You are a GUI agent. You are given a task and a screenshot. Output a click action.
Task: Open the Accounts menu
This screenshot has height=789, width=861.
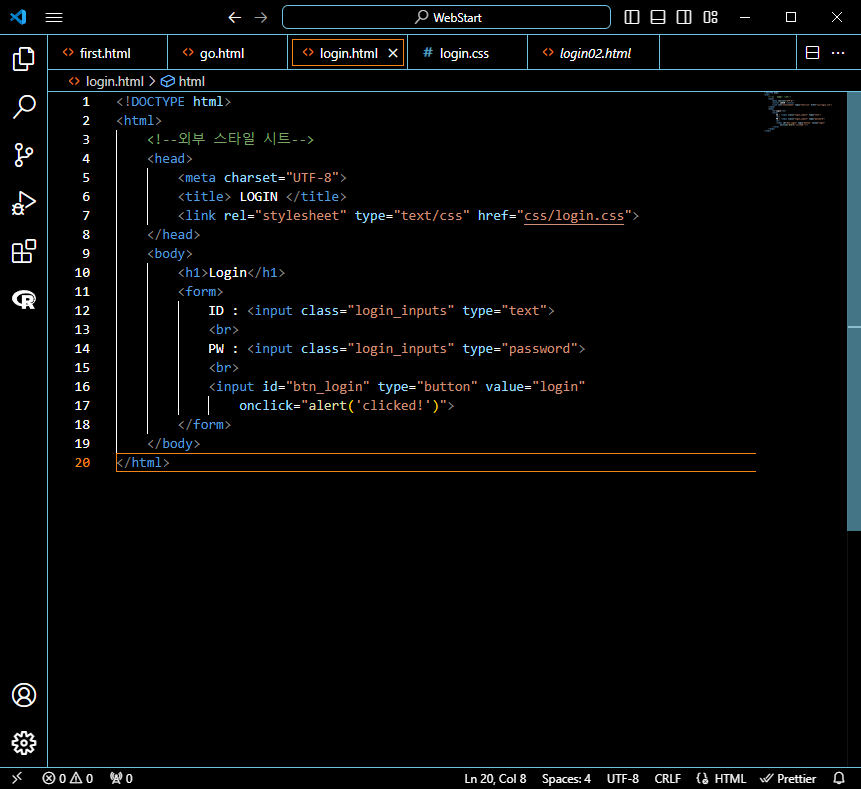24,695
